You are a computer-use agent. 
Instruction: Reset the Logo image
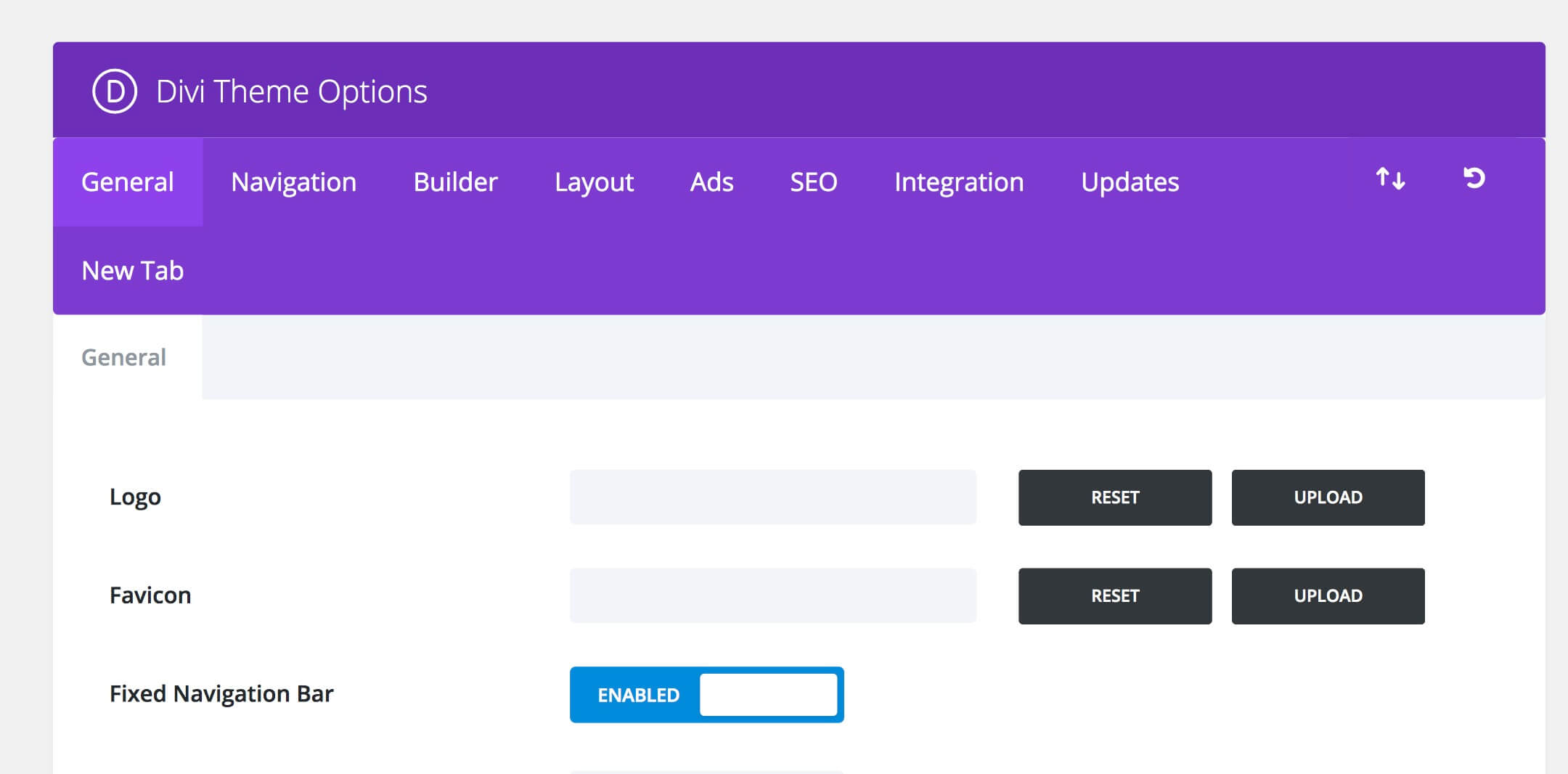1115,497
